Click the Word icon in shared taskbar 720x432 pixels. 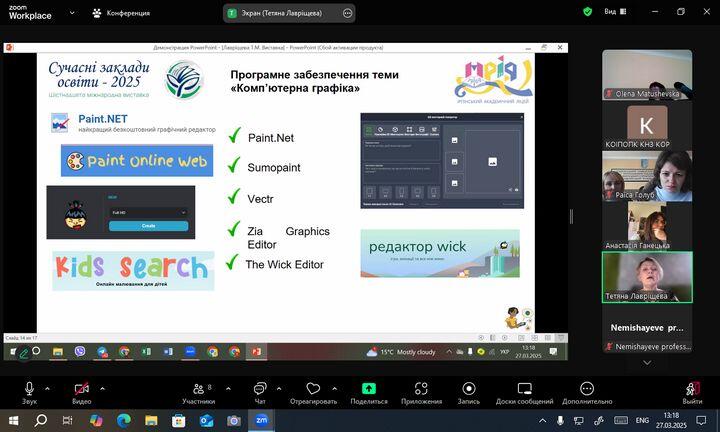pos(168,352)
